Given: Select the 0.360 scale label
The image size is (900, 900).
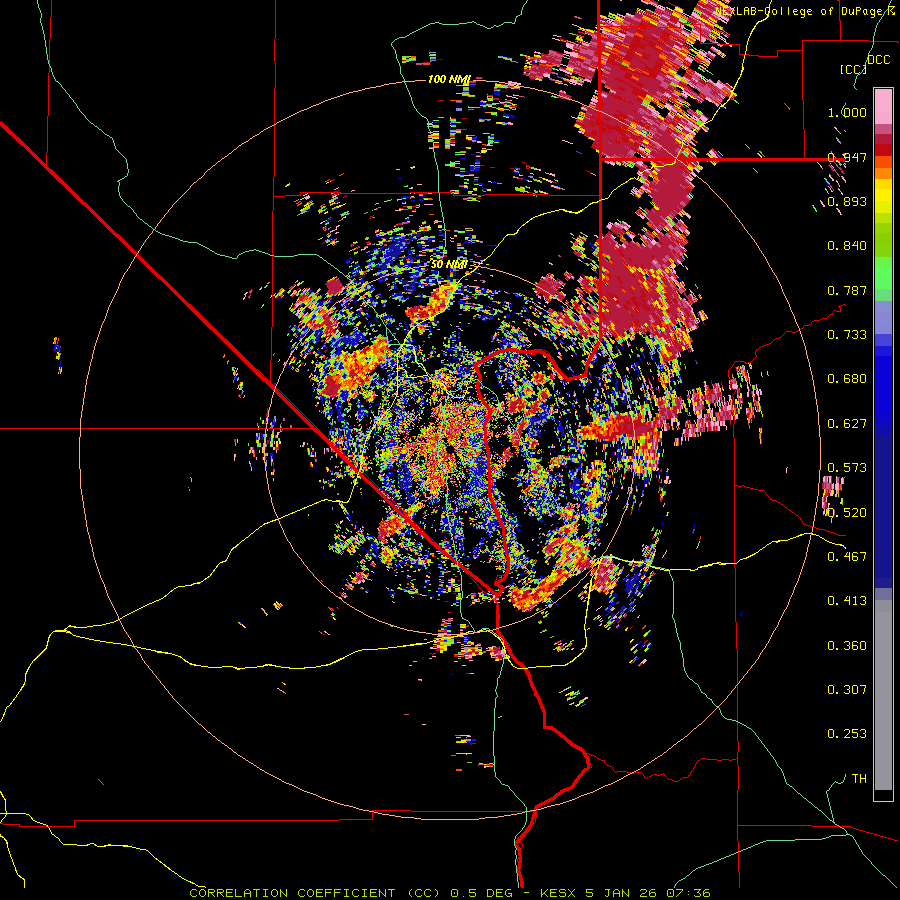Looking at the screenshot, I should [847, 646].
